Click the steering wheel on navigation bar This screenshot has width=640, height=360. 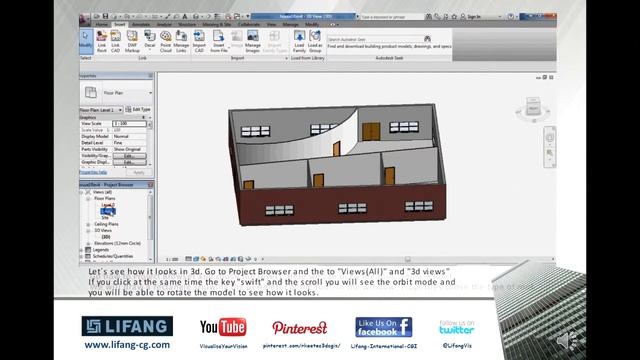point(550,138)
